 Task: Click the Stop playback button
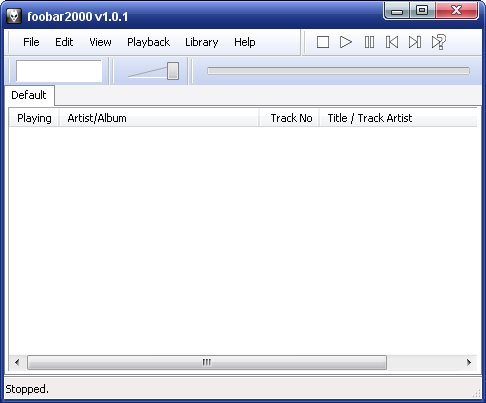pyautogui.click(x=323, y=42)
